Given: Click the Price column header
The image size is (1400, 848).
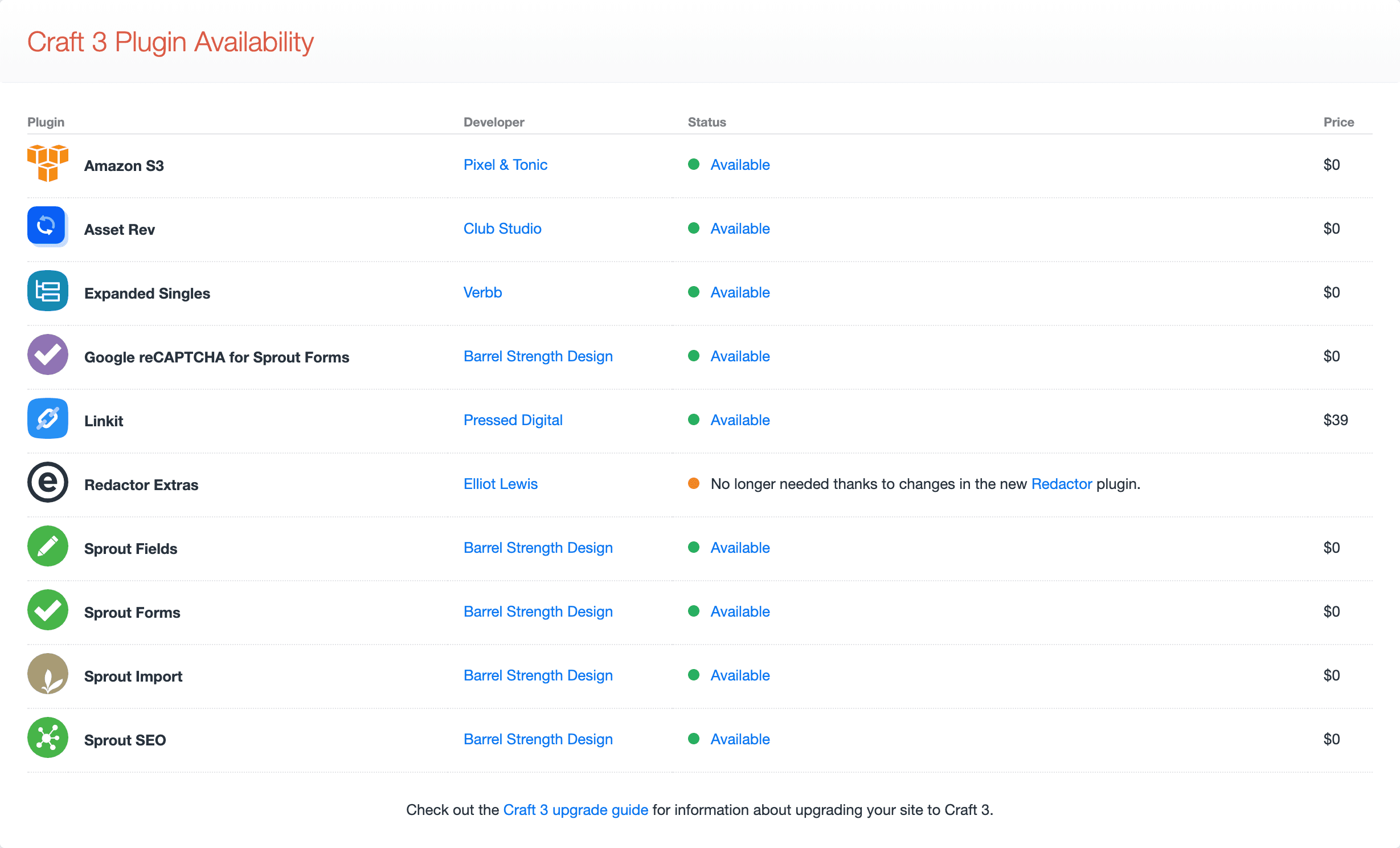Looking at the screenshot, I should [x=1338, y=122].
